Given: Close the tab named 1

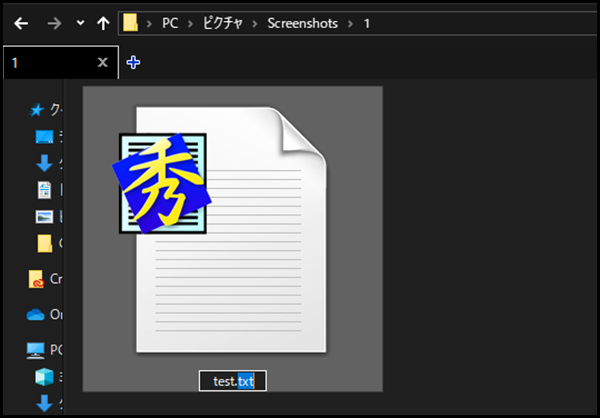Looking at the screenshot, I should pyautogui.click(x=102, y=62).
